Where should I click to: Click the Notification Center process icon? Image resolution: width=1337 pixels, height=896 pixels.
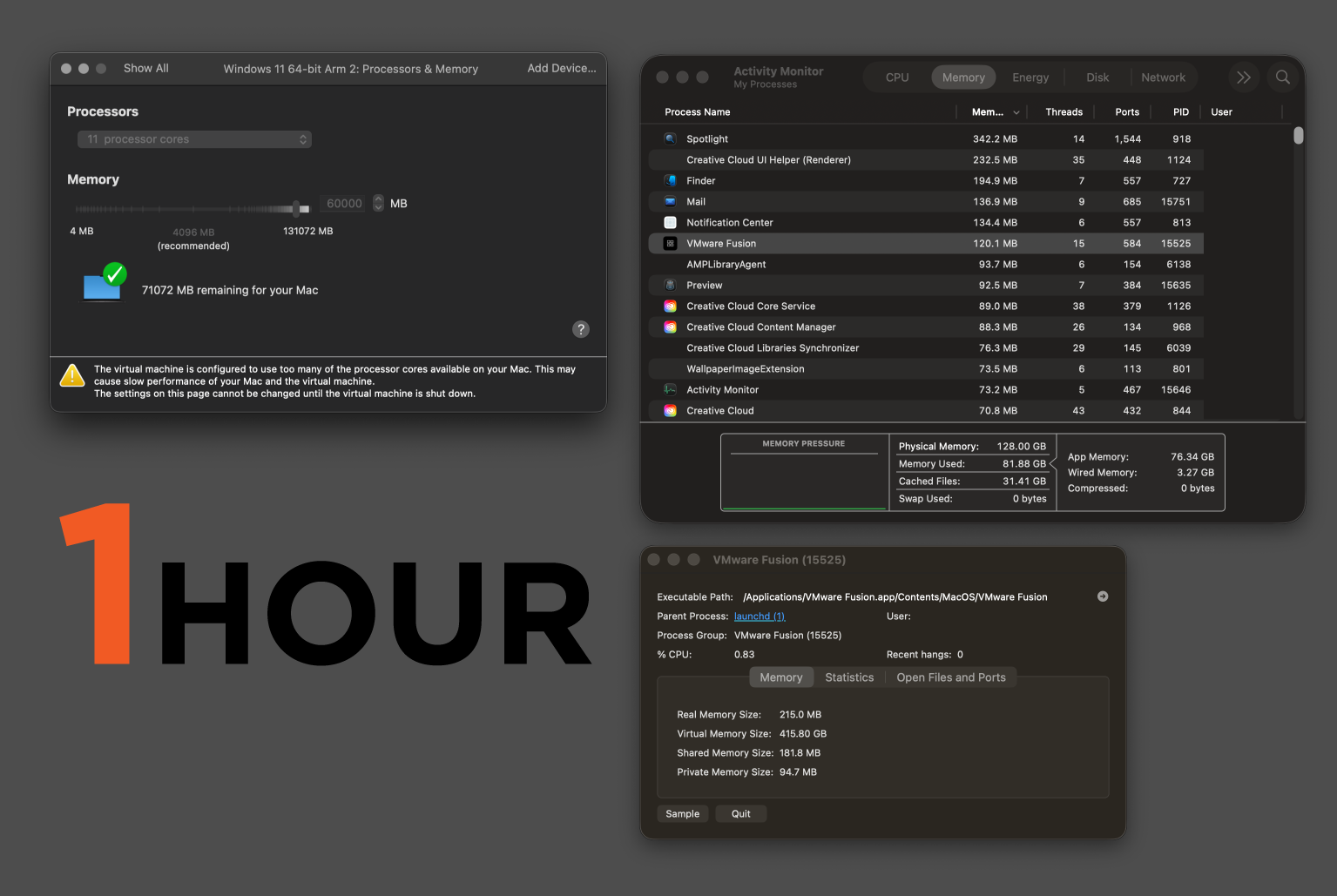point(670,222)
